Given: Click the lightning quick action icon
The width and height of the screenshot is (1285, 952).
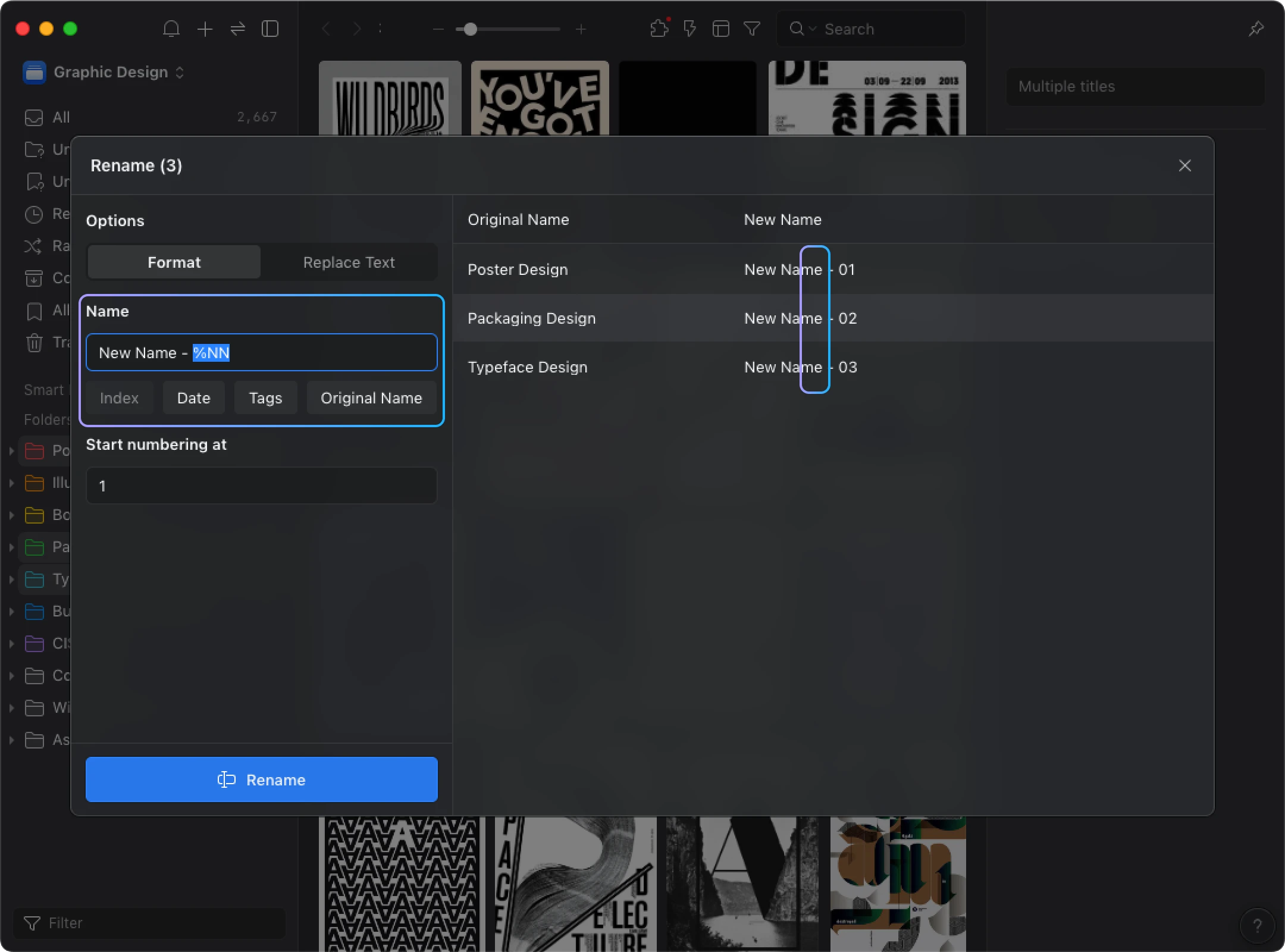Looking at the screenshot, I should pos(690,29).
